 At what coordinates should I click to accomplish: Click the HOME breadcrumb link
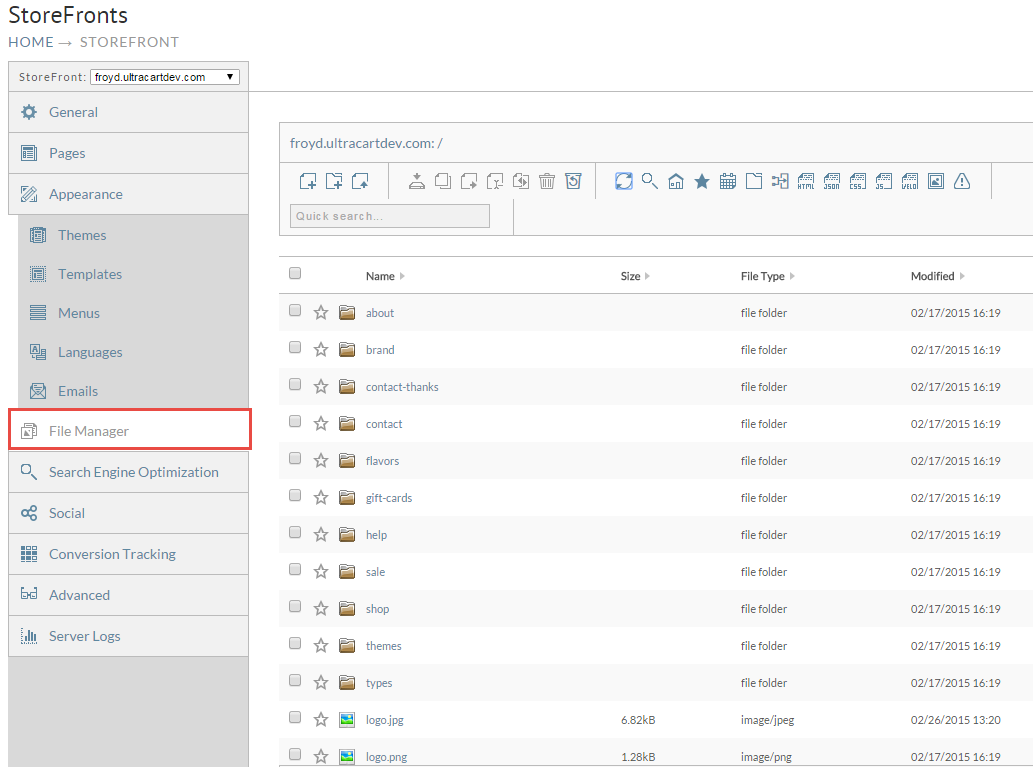pos(31,42)
